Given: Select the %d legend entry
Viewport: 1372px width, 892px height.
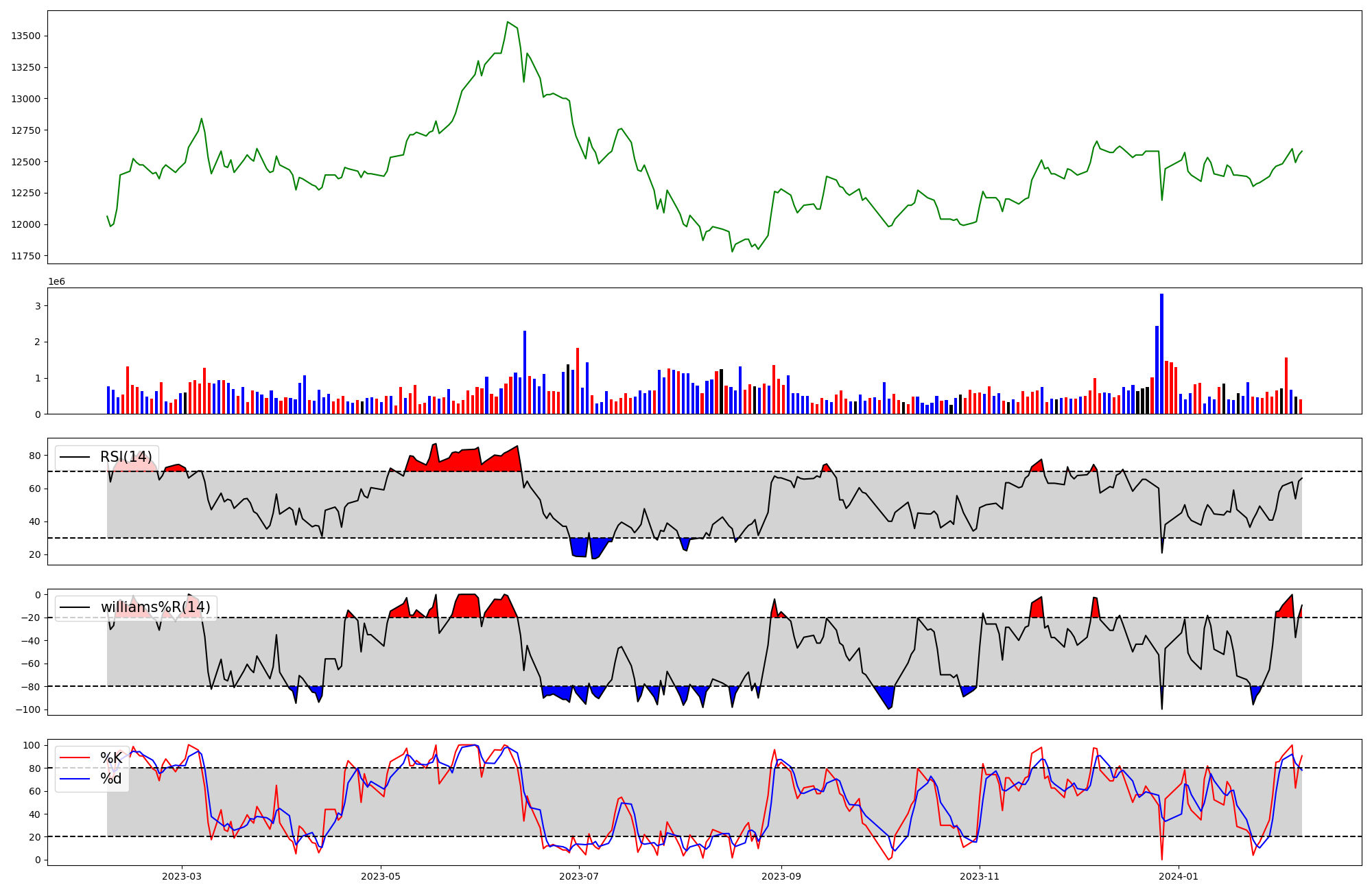Looking at the screenshot, I should point(111,779).
